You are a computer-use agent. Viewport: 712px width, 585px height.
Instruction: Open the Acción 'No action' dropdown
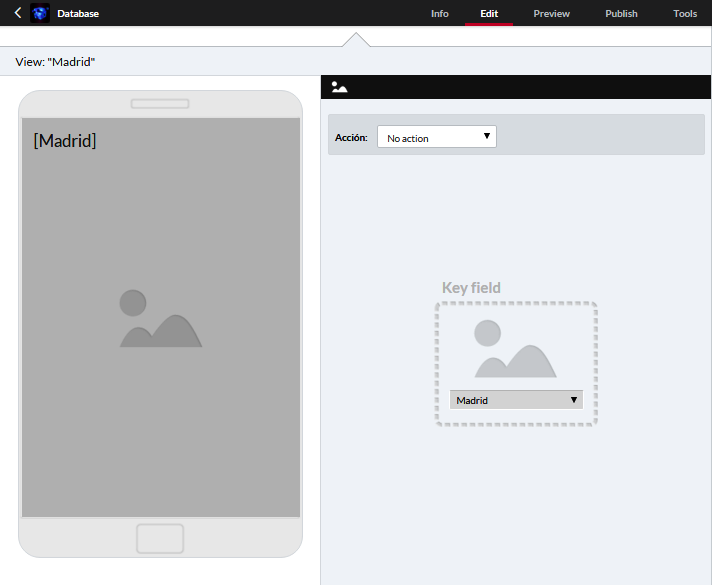click(437, 137)
